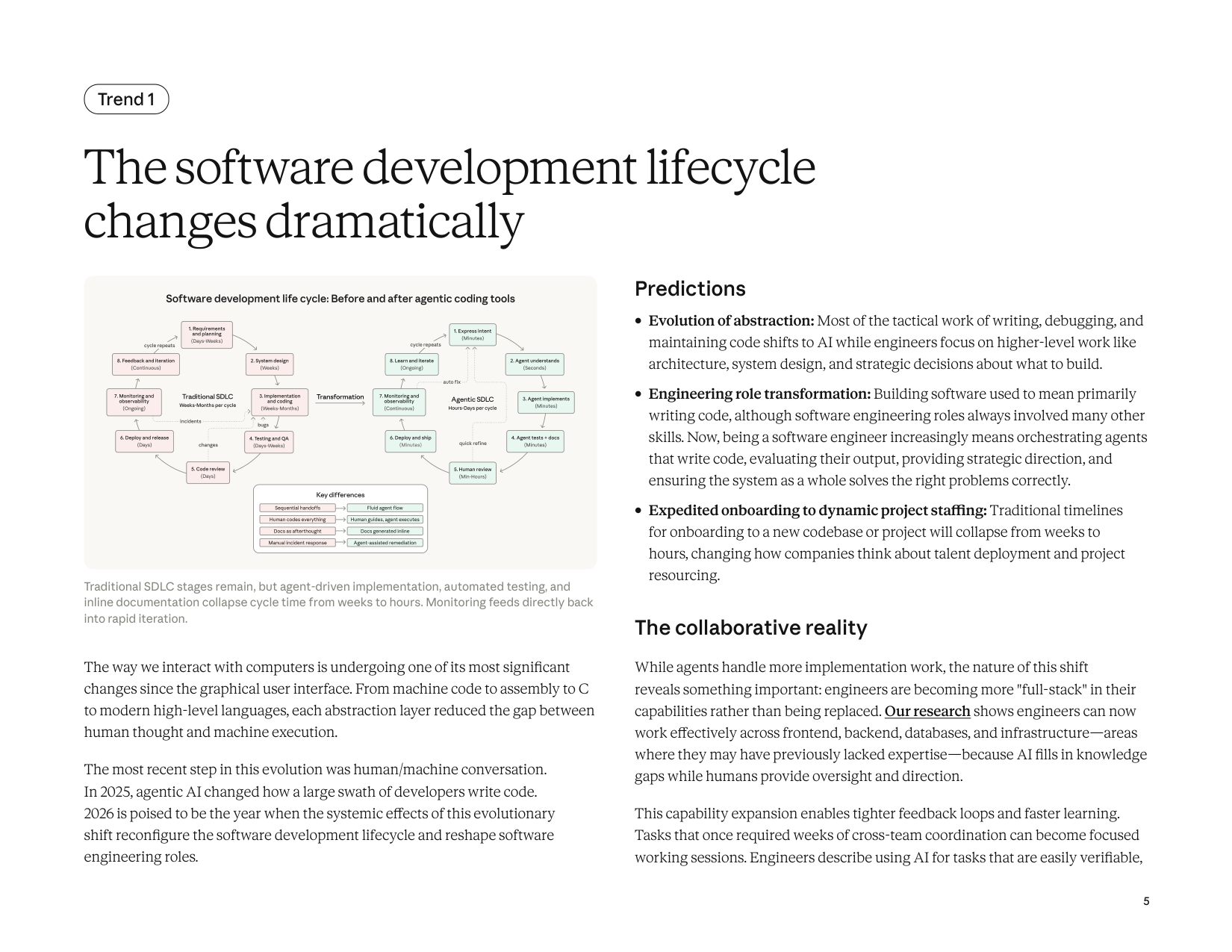This screenshot has width=1232, height=952.
Task: Select "Fluid agent flow" in Key differences
Action: 384,507
